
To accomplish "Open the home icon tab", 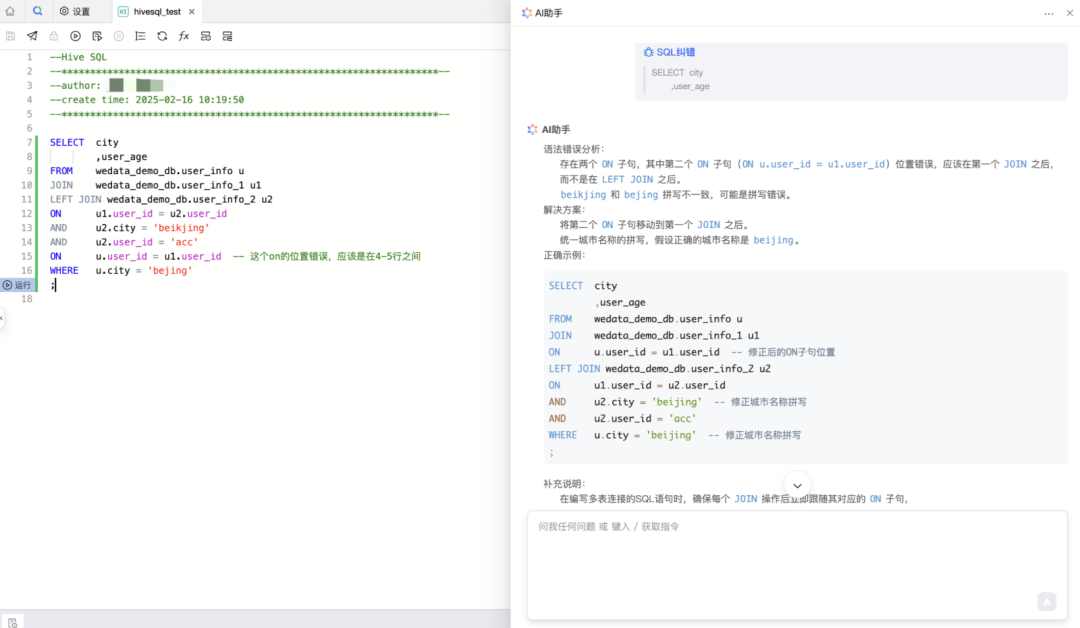I will [x=10, y=11].
